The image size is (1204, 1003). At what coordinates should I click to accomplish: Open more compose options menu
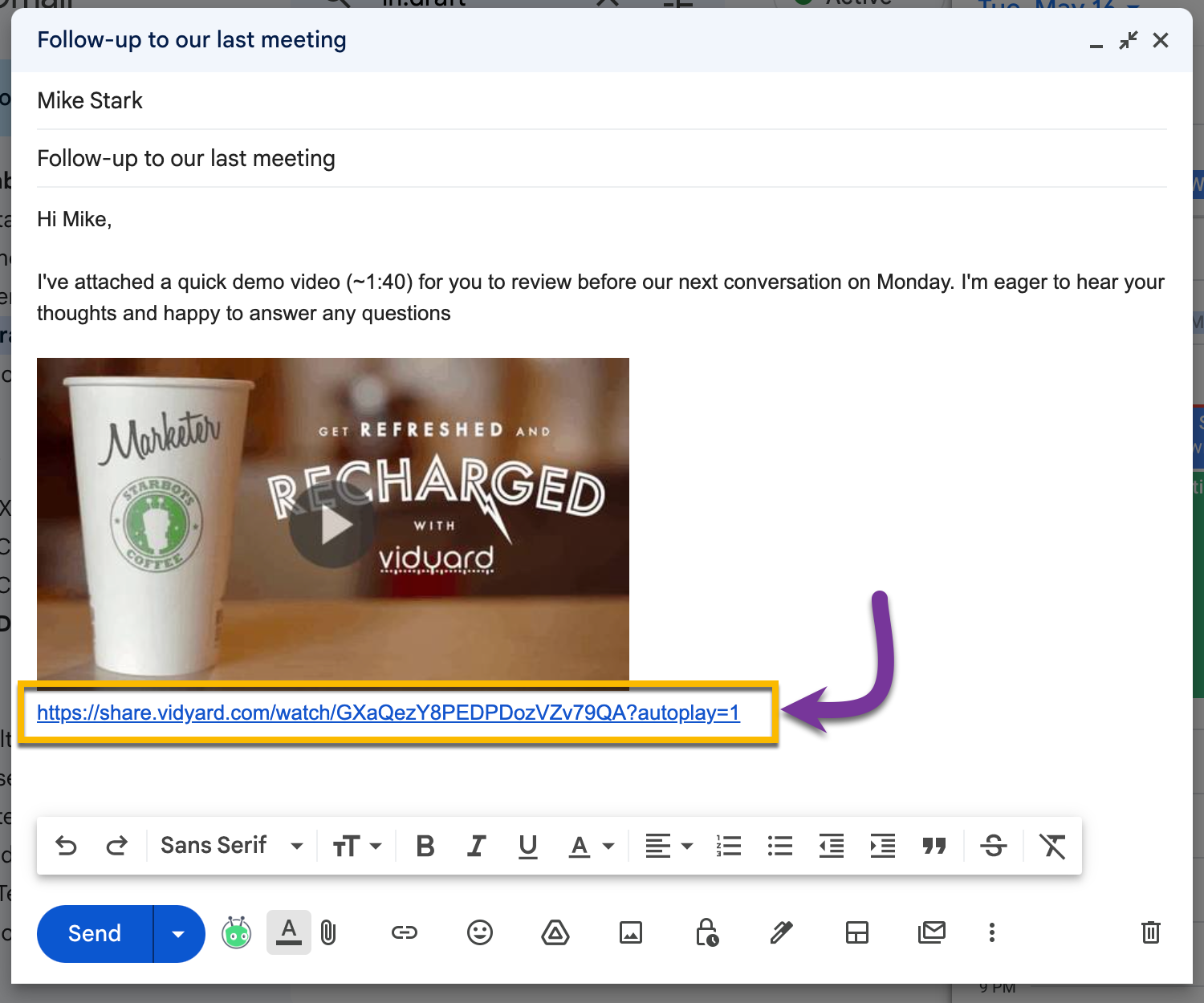coord(992,932)
